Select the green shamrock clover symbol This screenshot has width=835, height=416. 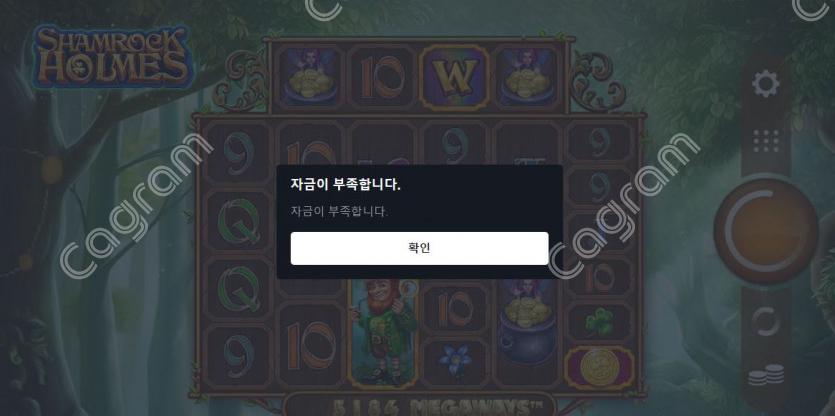point(599,322)
